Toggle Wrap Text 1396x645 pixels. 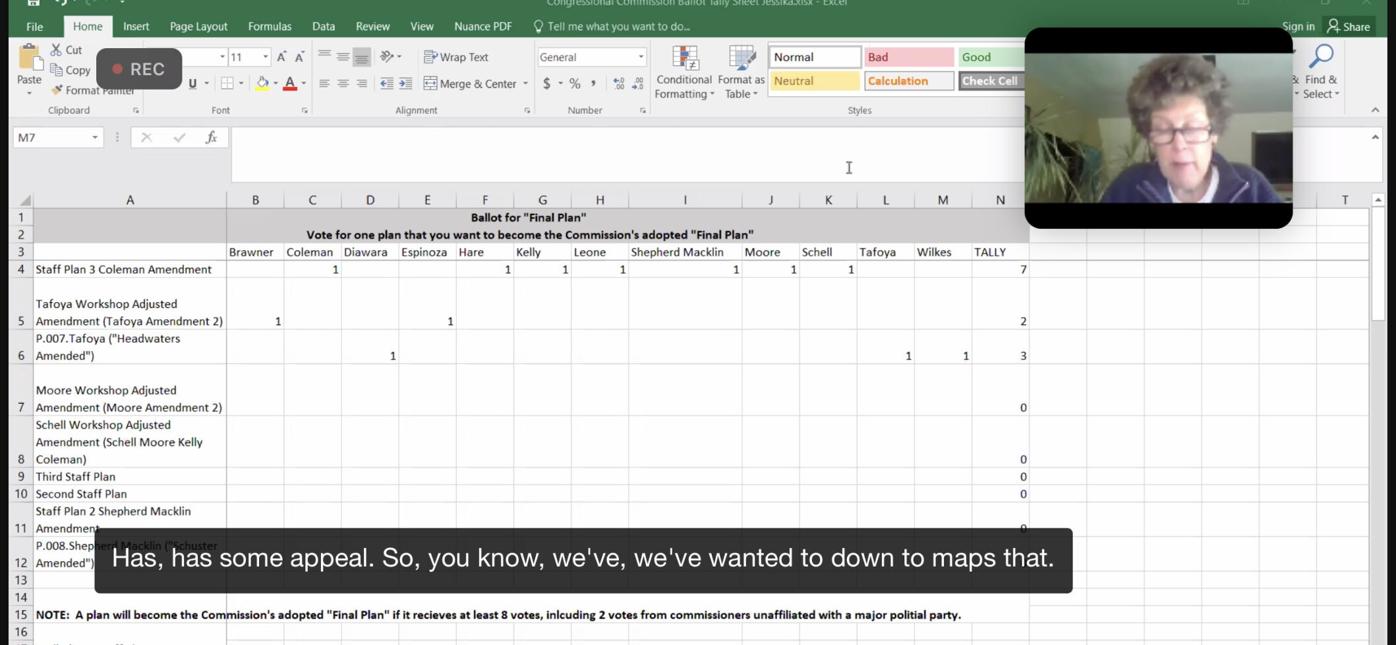[456, 57]
